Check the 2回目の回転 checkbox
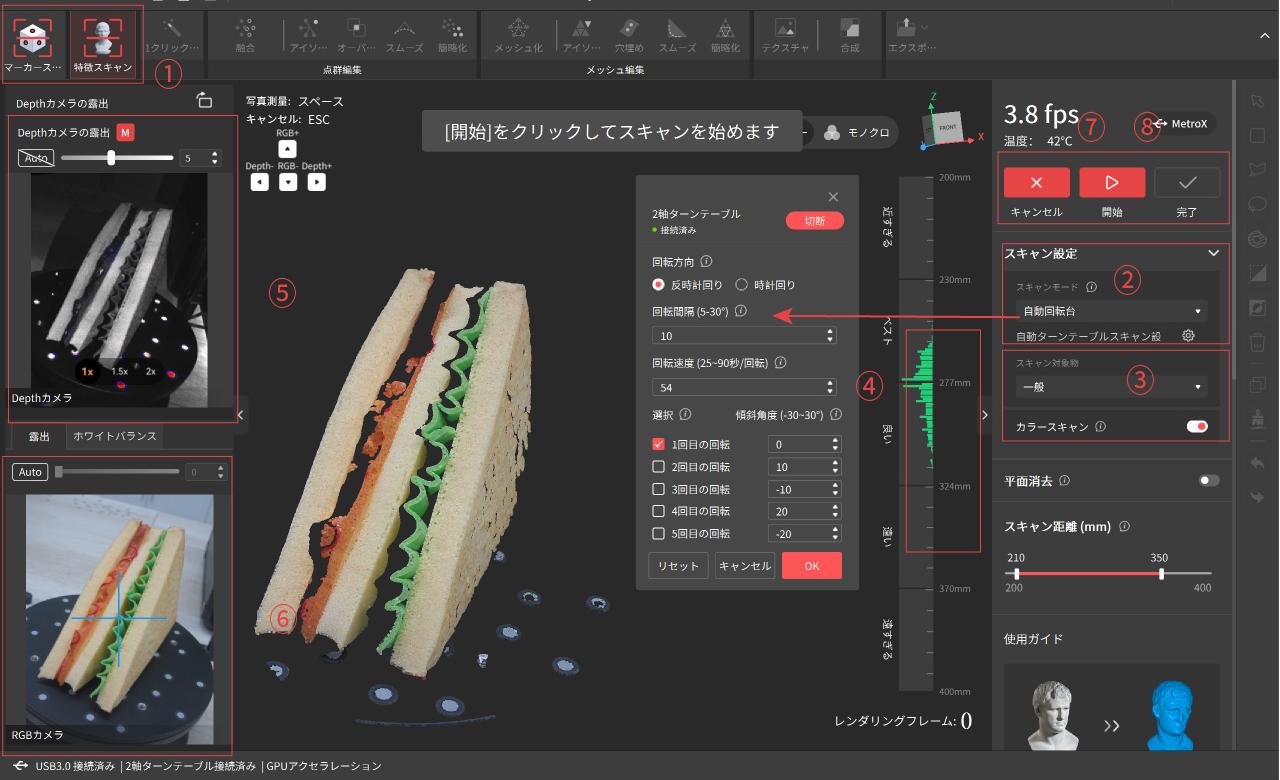1280x780 pixels. tap(658, 467)
